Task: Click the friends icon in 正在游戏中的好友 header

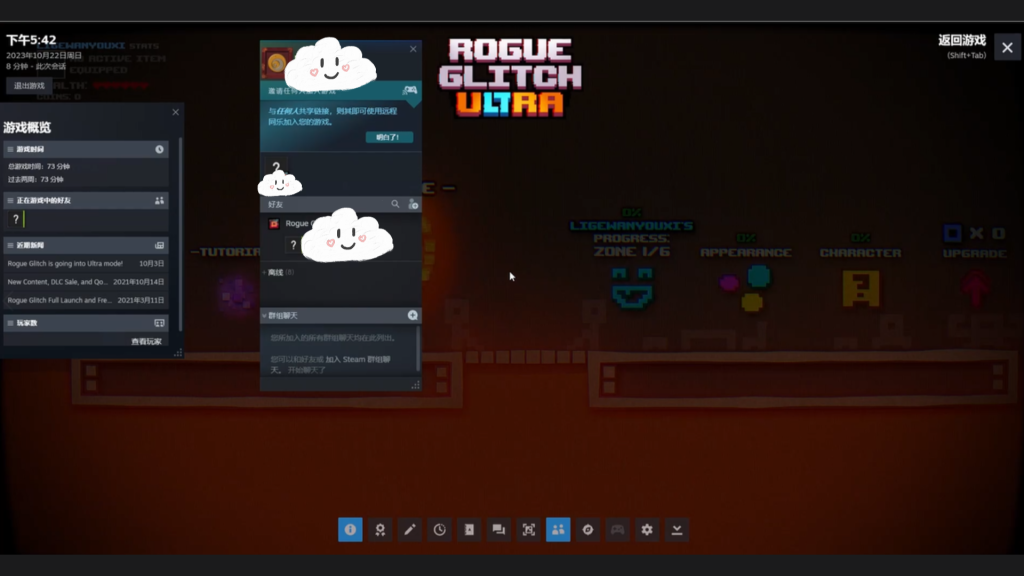Action: click(x=159, y=200)
